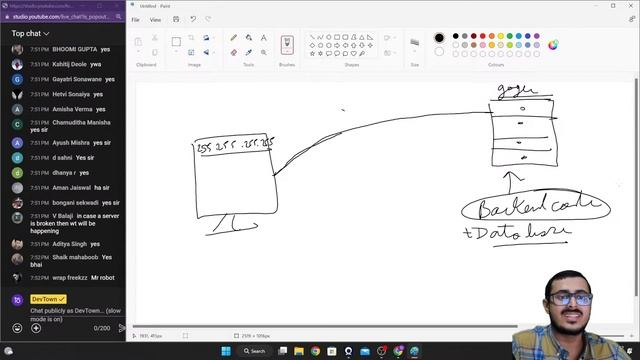Screen dimensions: 640x360
Task: Click the Resize and skew icon
Action: pyautogui.click(x=191, y=53)
